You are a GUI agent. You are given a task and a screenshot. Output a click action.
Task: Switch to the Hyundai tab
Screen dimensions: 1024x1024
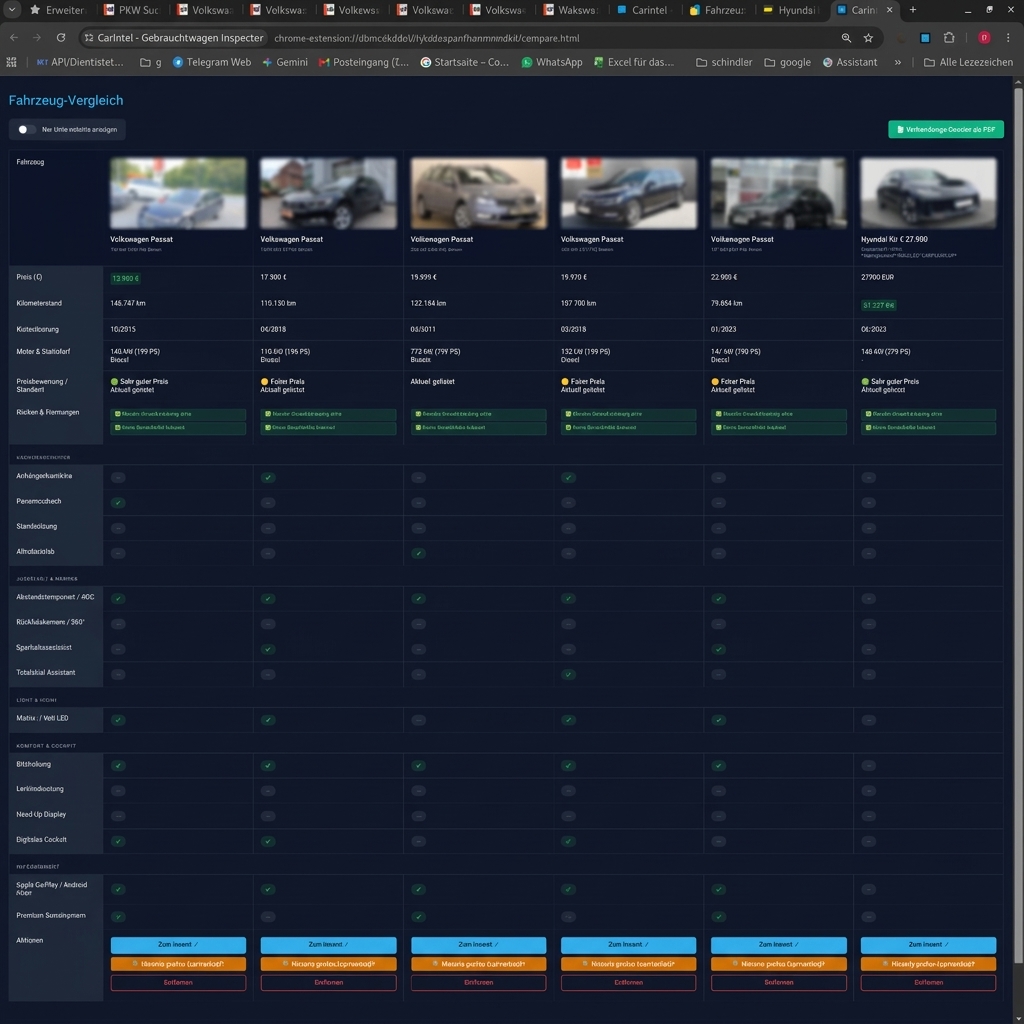pos(791,10)
